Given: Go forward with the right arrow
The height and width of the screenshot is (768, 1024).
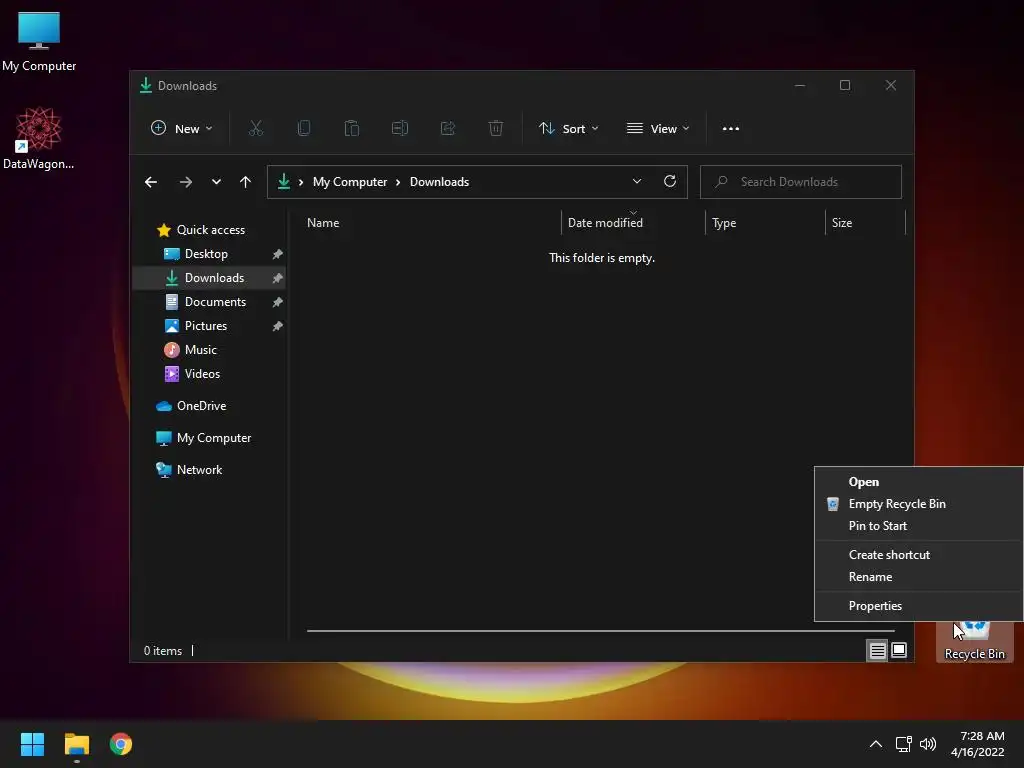Looking at the screenshot, I should click(185, 182).
